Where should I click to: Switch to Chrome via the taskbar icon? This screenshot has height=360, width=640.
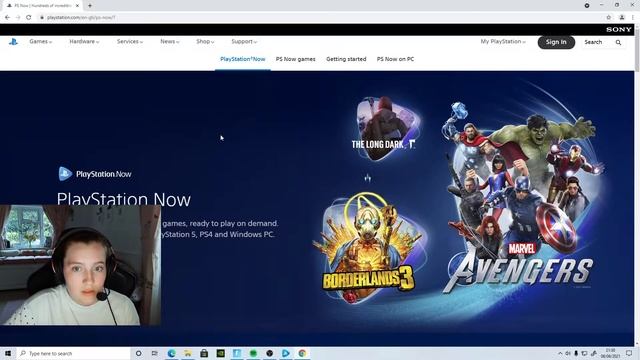point(302,353)
